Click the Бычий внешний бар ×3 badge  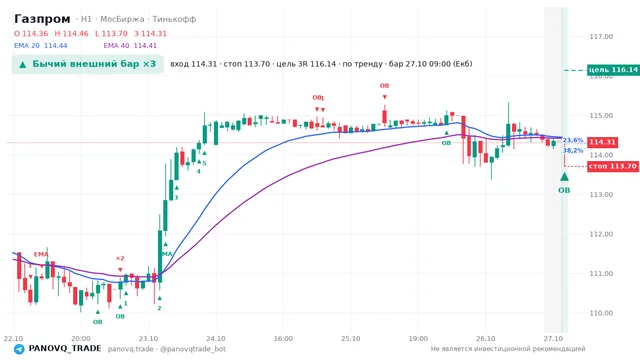(88, 64)
